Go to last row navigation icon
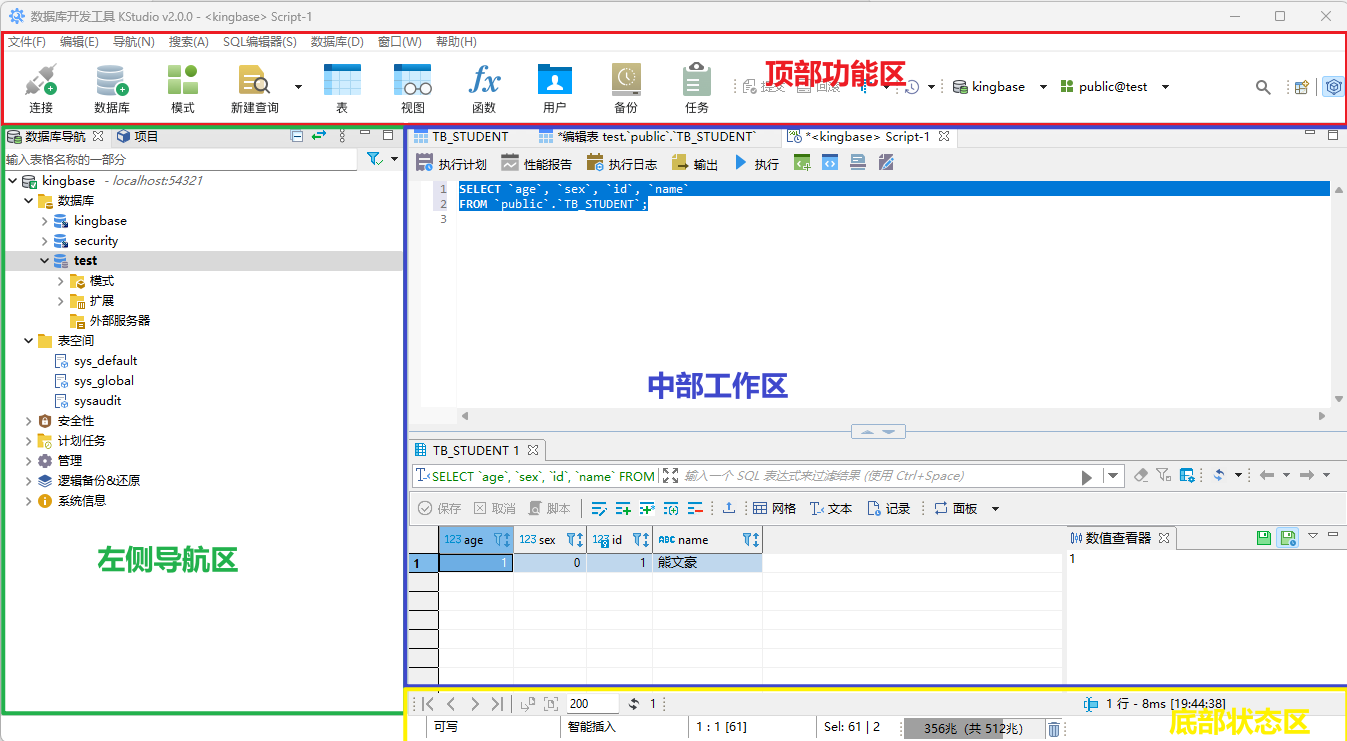The width and height of the screenshot is (1347, 741). click(498, 704)
